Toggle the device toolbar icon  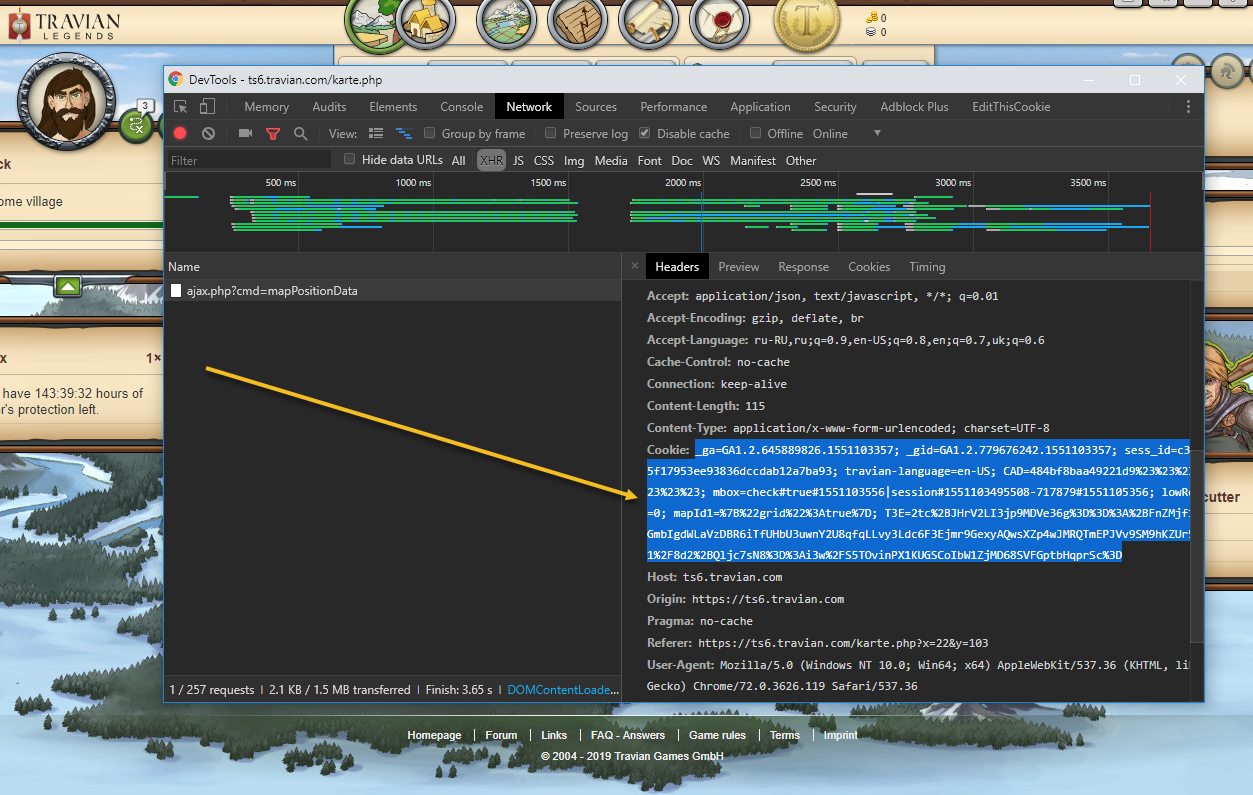[x=207, y=106]
